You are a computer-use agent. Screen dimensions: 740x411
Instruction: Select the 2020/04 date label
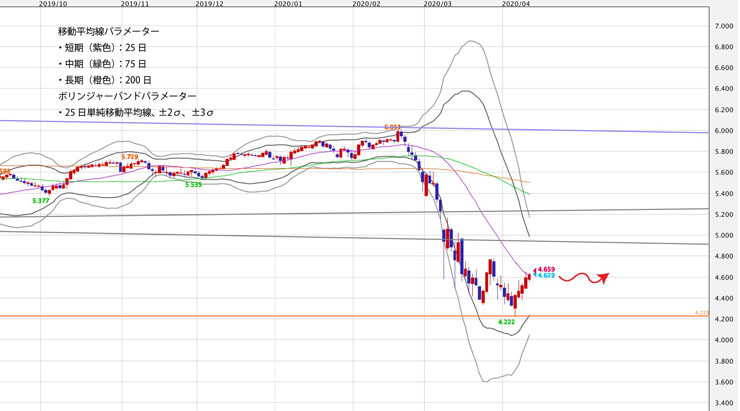(x=516, y=3)
